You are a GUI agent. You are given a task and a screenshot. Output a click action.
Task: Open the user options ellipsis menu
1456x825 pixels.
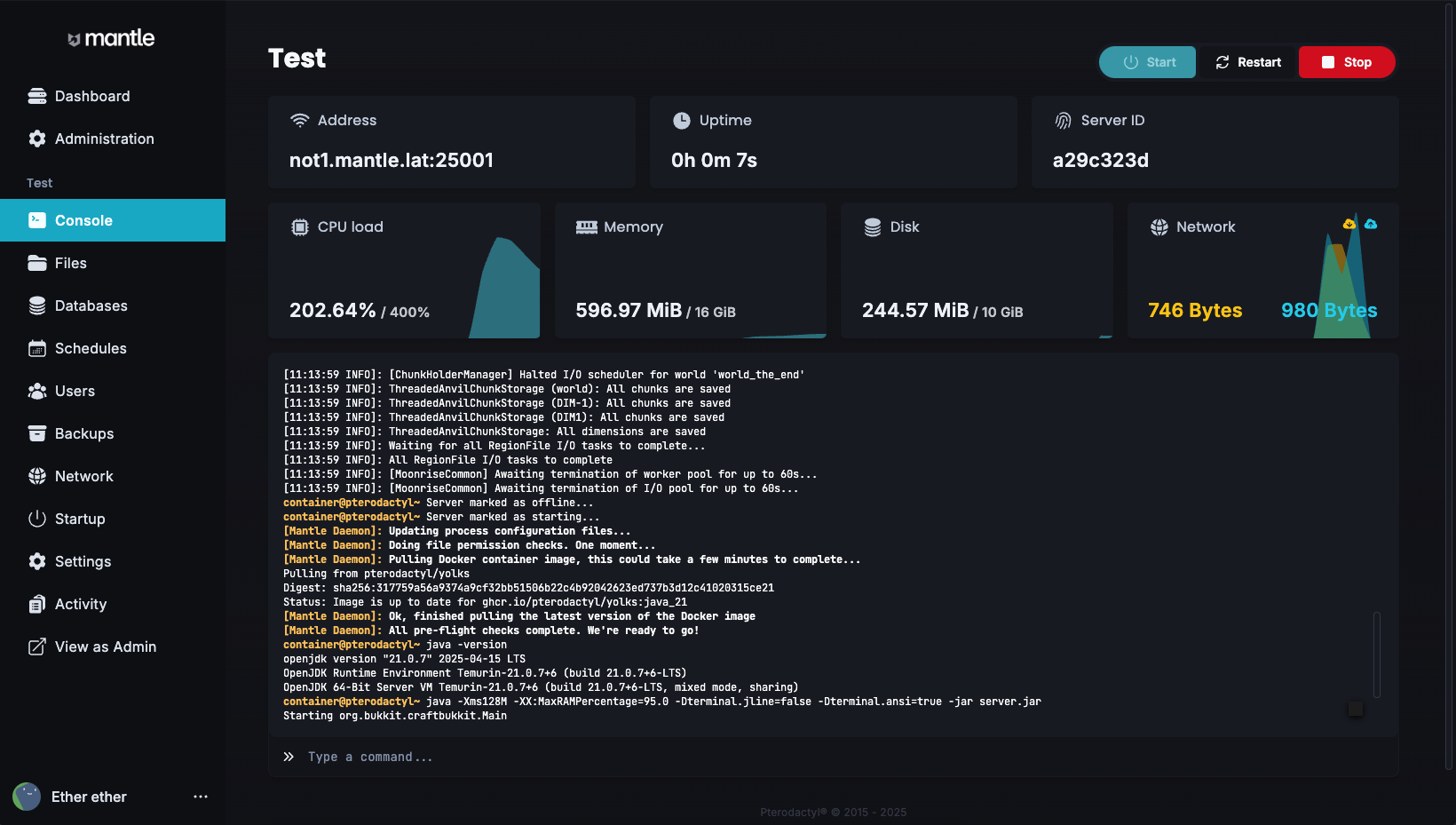pos(201,797)
